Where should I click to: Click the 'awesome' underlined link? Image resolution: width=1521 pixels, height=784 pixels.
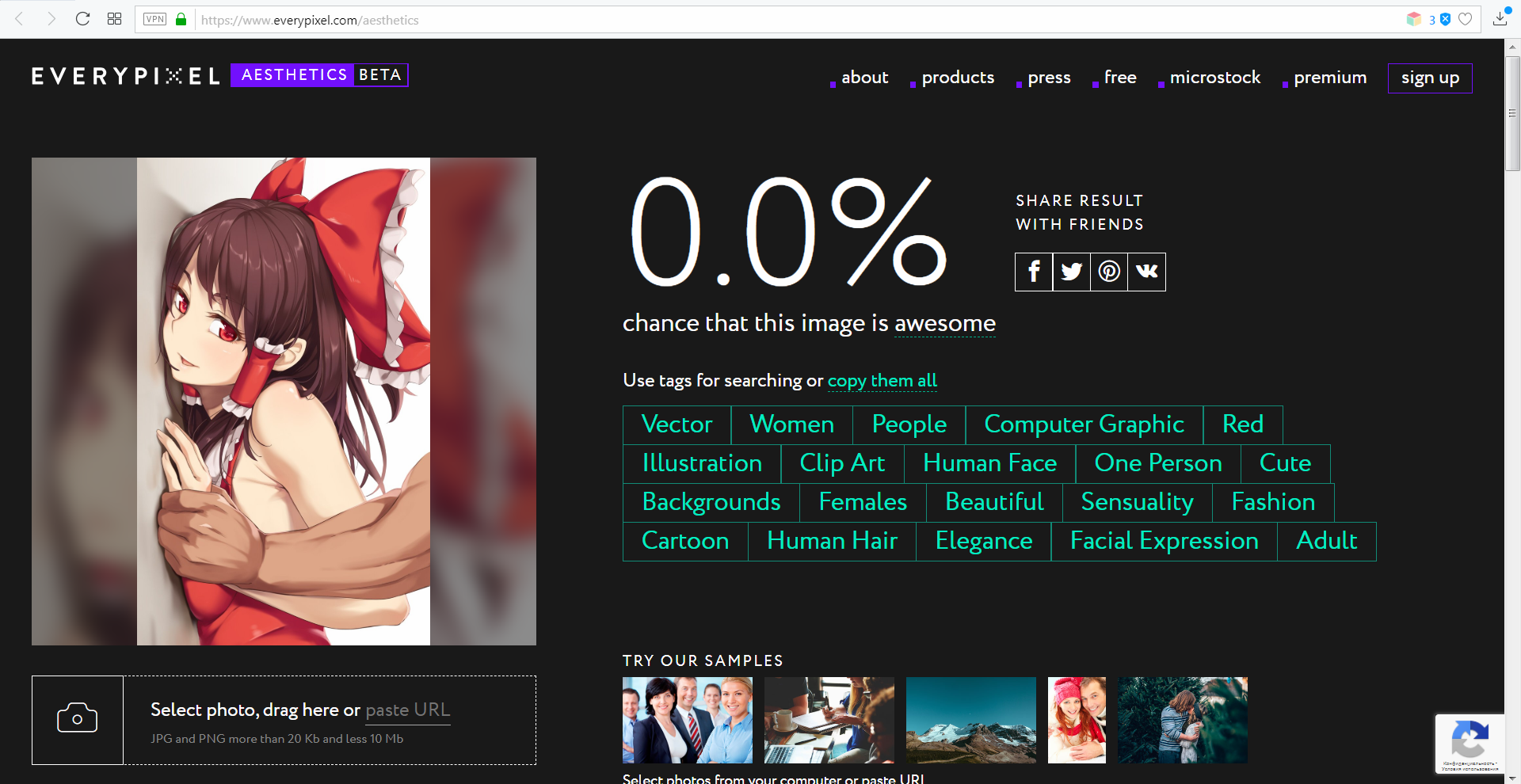(x=945, y=323)
